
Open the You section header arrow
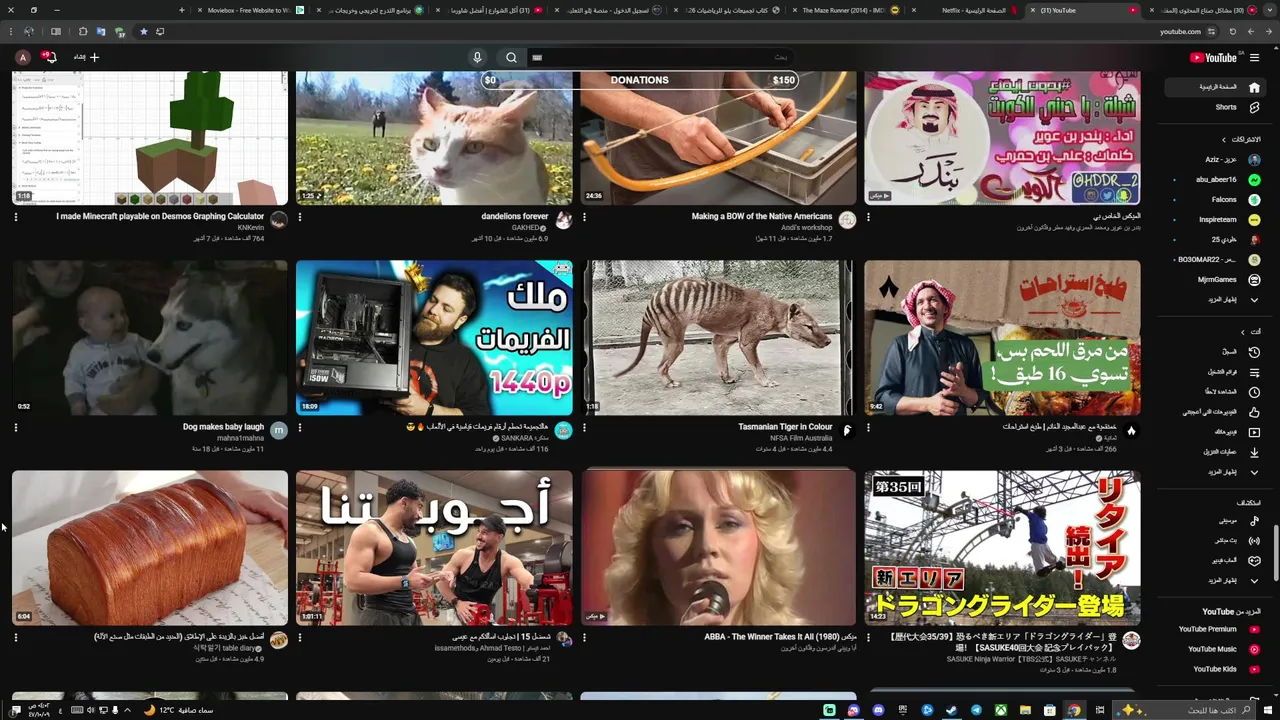1243,332
